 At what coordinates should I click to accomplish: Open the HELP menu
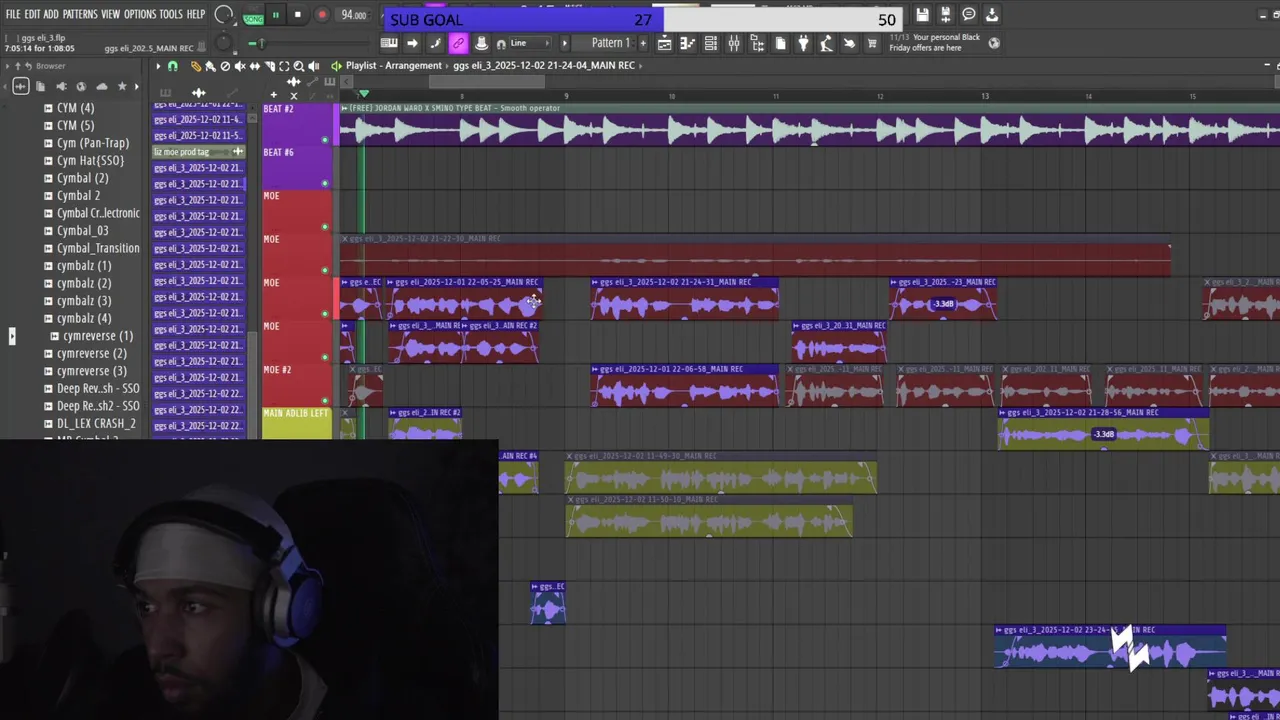pos(196,14)
